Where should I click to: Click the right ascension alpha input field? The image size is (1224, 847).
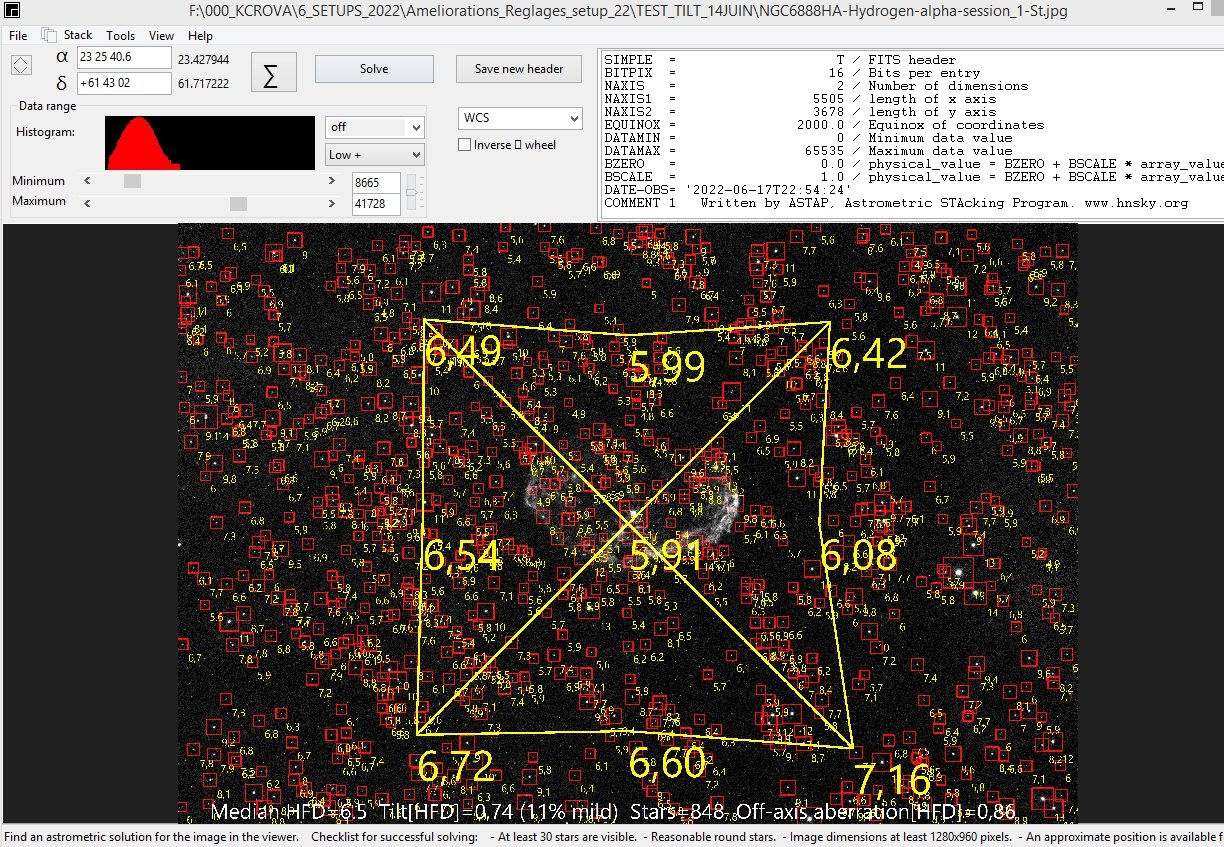point(125,59)
